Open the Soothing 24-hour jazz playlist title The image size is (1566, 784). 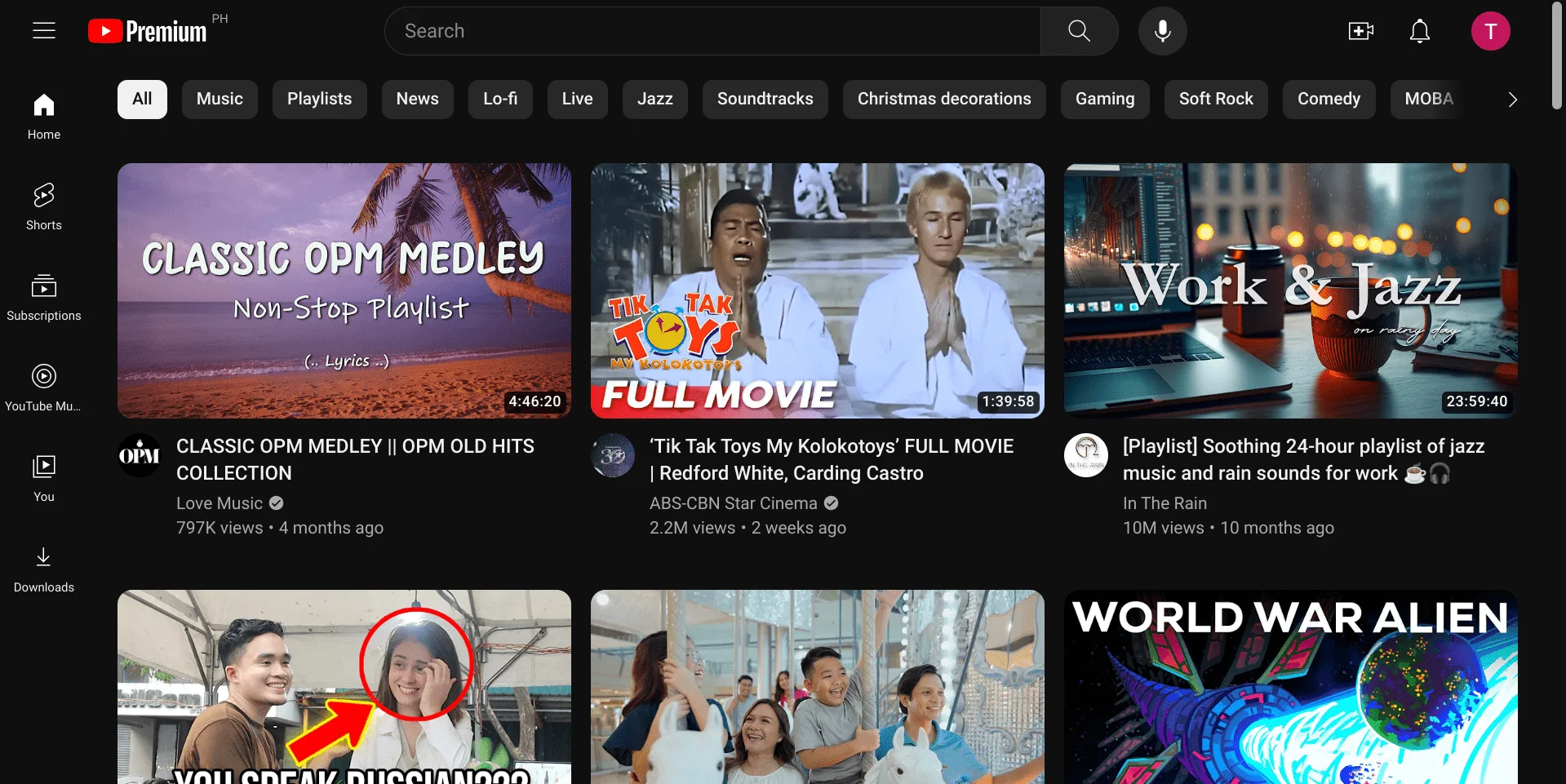[1303, 459]
